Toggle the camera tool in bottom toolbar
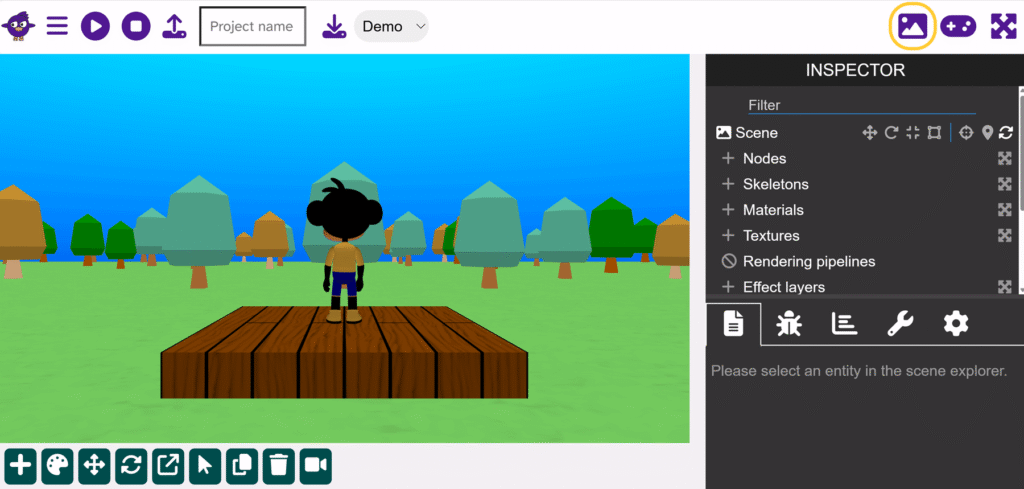The width and height of the screenshot is (1024, 489). click(316, 465)
